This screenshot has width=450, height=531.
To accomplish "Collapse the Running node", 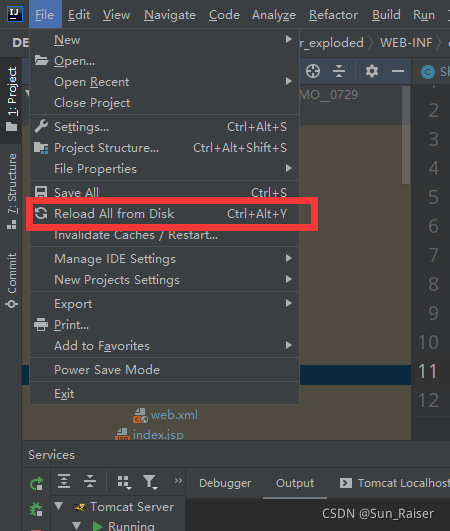I will tap(76, 526).
